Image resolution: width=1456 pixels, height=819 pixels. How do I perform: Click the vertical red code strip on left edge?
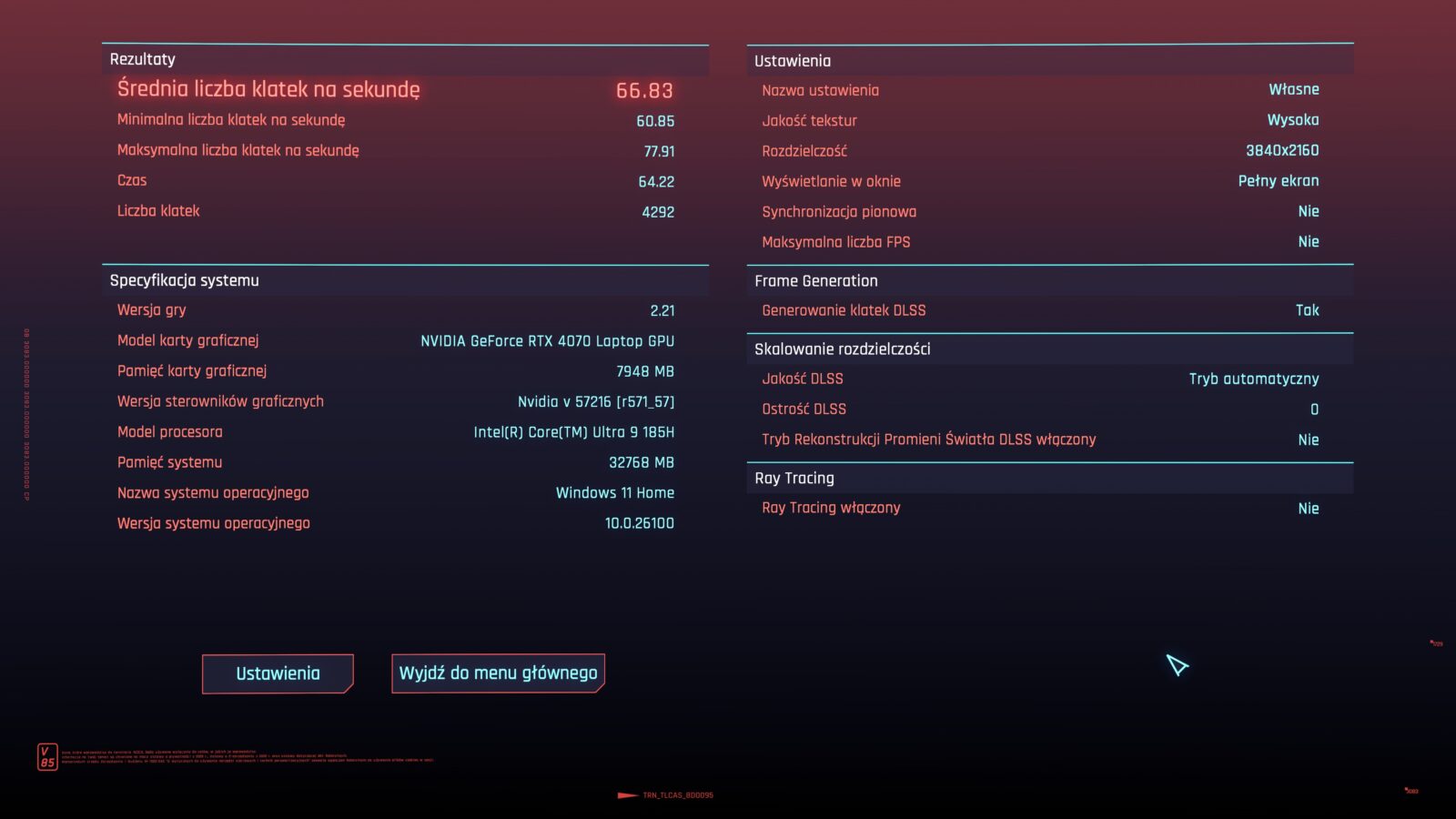coord(26,414)
